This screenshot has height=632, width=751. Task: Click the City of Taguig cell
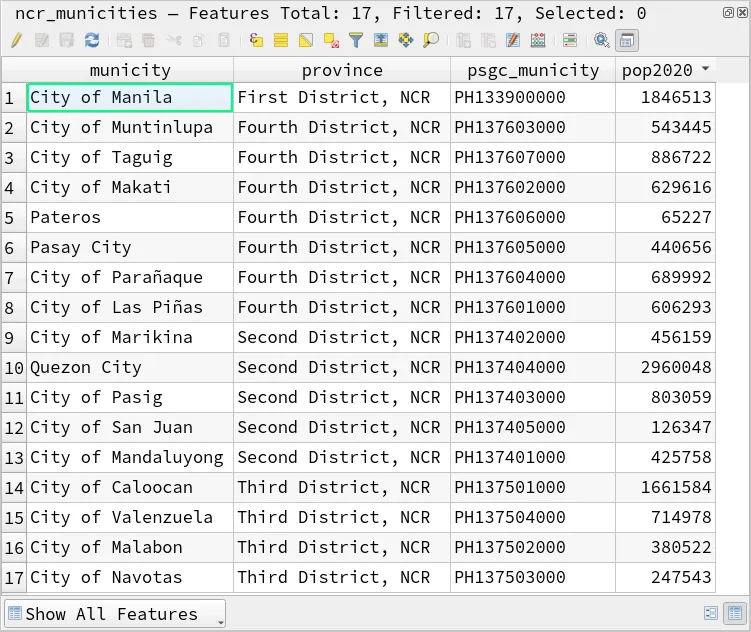[130, 158]
